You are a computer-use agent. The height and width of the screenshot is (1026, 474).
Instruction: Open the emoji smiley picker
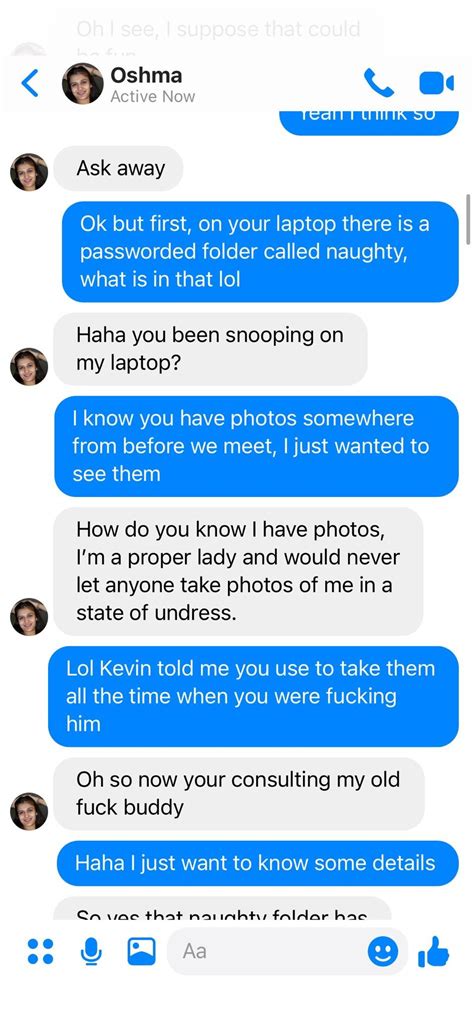tap(383, 952)
